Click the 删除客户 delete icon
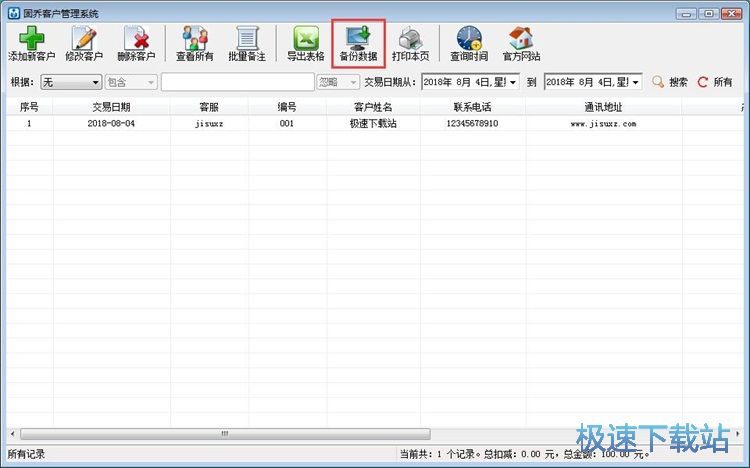The width and height of the screenshot is (750, 468). tap(136, 38)
